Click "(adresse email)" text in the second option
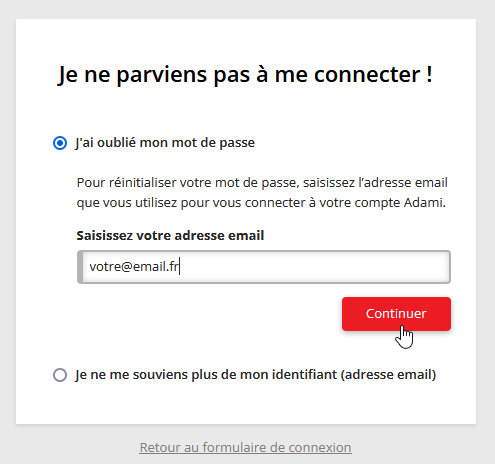Screen dimensions: 495x464 click(388, 375)
